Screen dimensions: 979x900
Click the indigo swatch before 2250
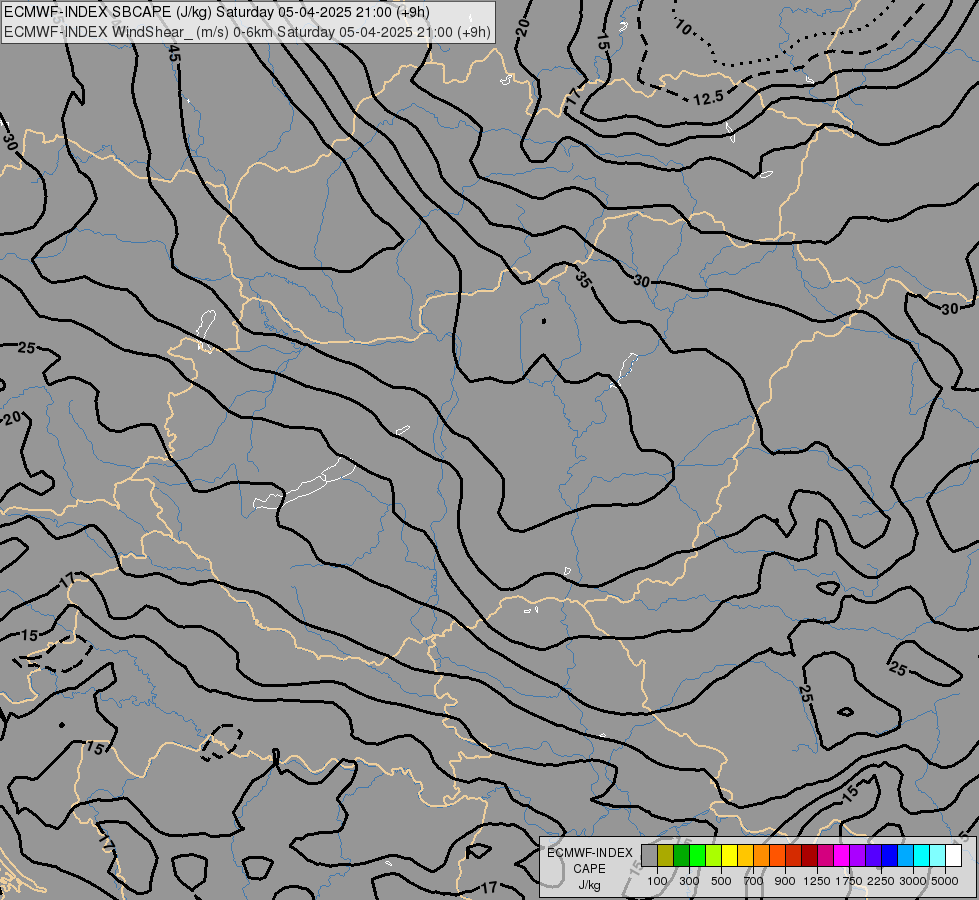pyautogui.click(x=873, y=855)
